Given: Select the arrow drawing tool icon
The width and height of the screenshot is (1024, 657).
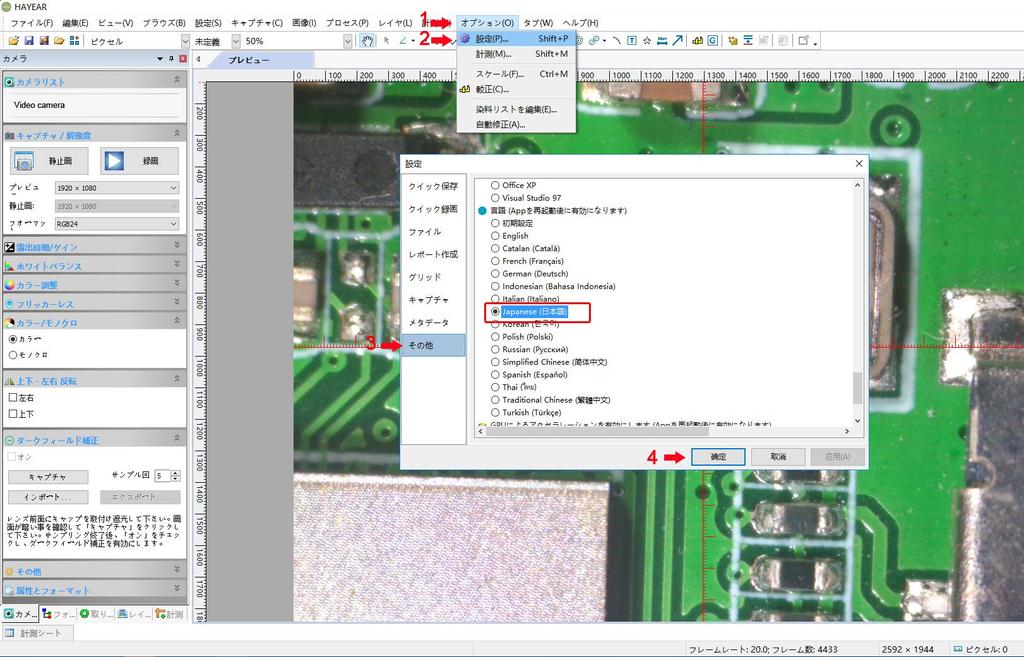Looking at the screenshot, I should (679, 41).
